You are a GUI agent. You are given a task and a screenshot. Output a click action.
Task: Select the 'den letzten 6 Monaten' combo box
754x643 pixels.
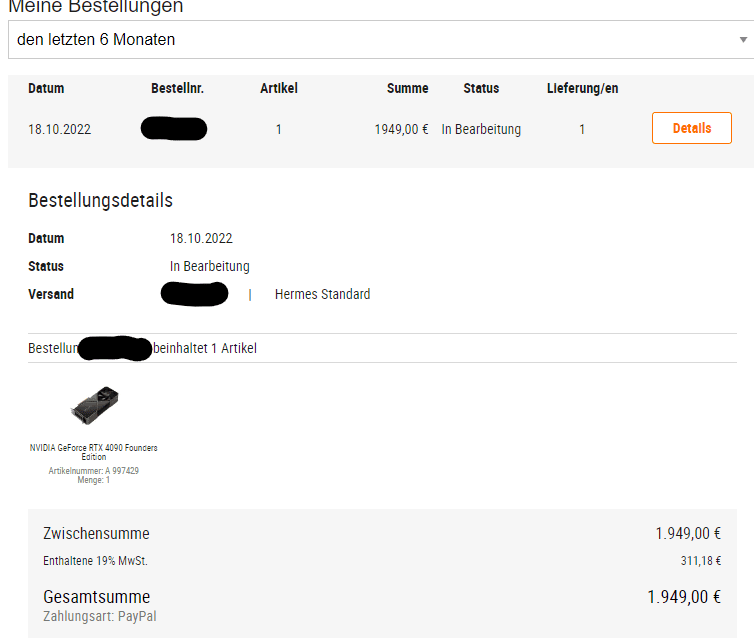[381, 39]
